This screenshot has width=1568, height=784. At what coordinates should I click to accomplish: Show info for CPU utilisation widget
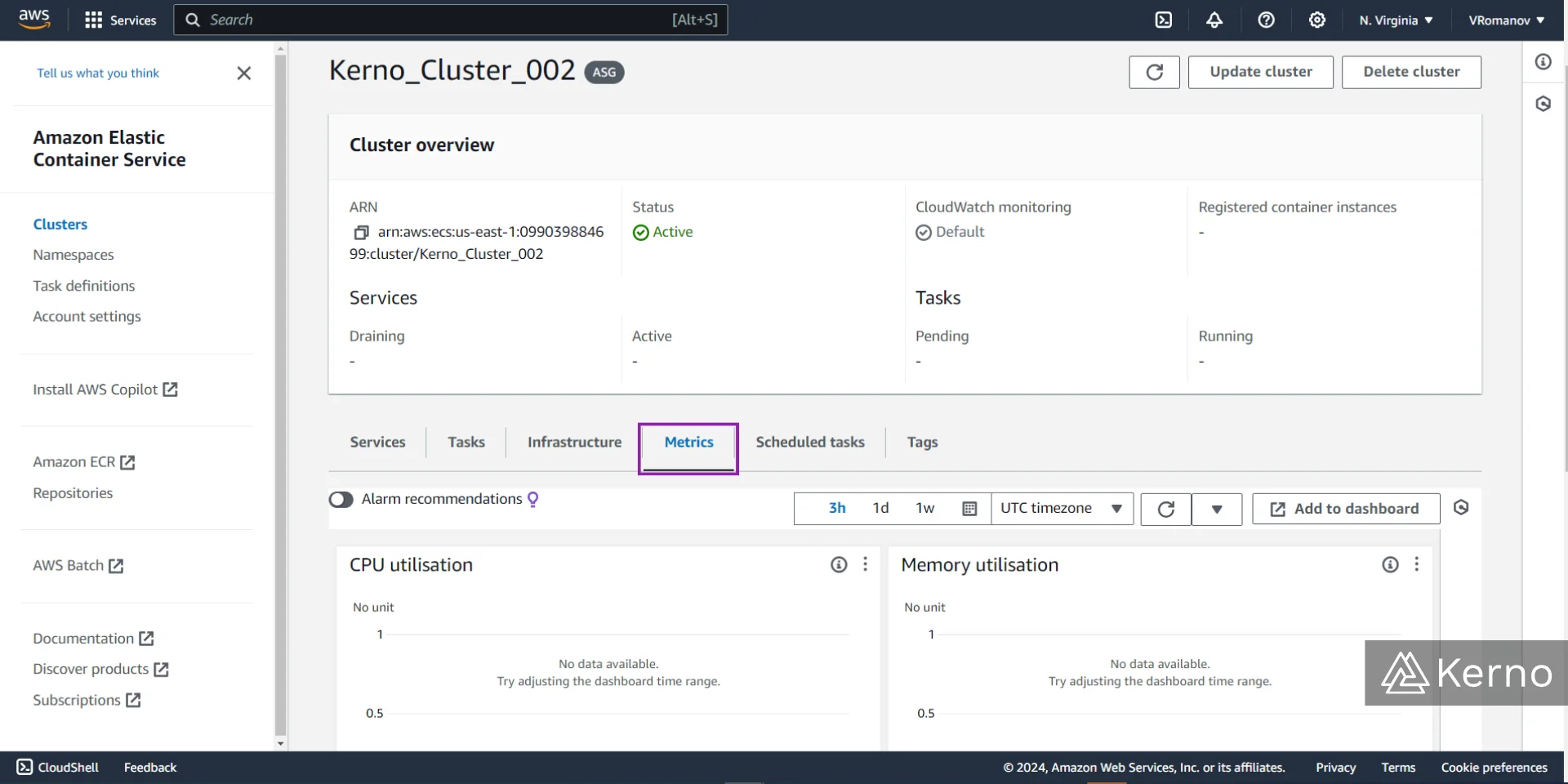[839, 564]
